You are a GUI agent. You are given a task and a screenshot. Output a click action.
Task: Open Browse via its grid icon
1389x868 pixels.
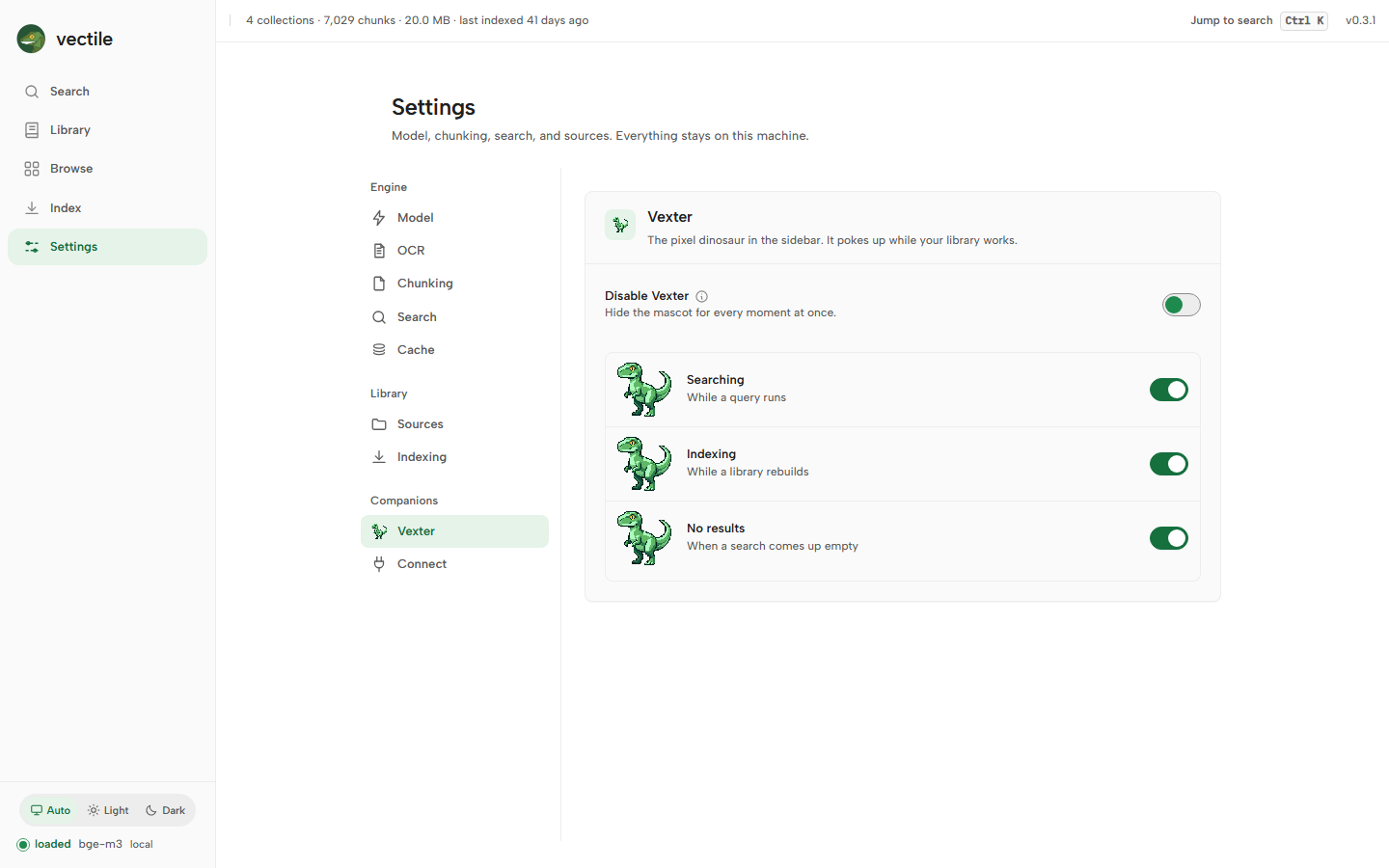pos(32,169)
